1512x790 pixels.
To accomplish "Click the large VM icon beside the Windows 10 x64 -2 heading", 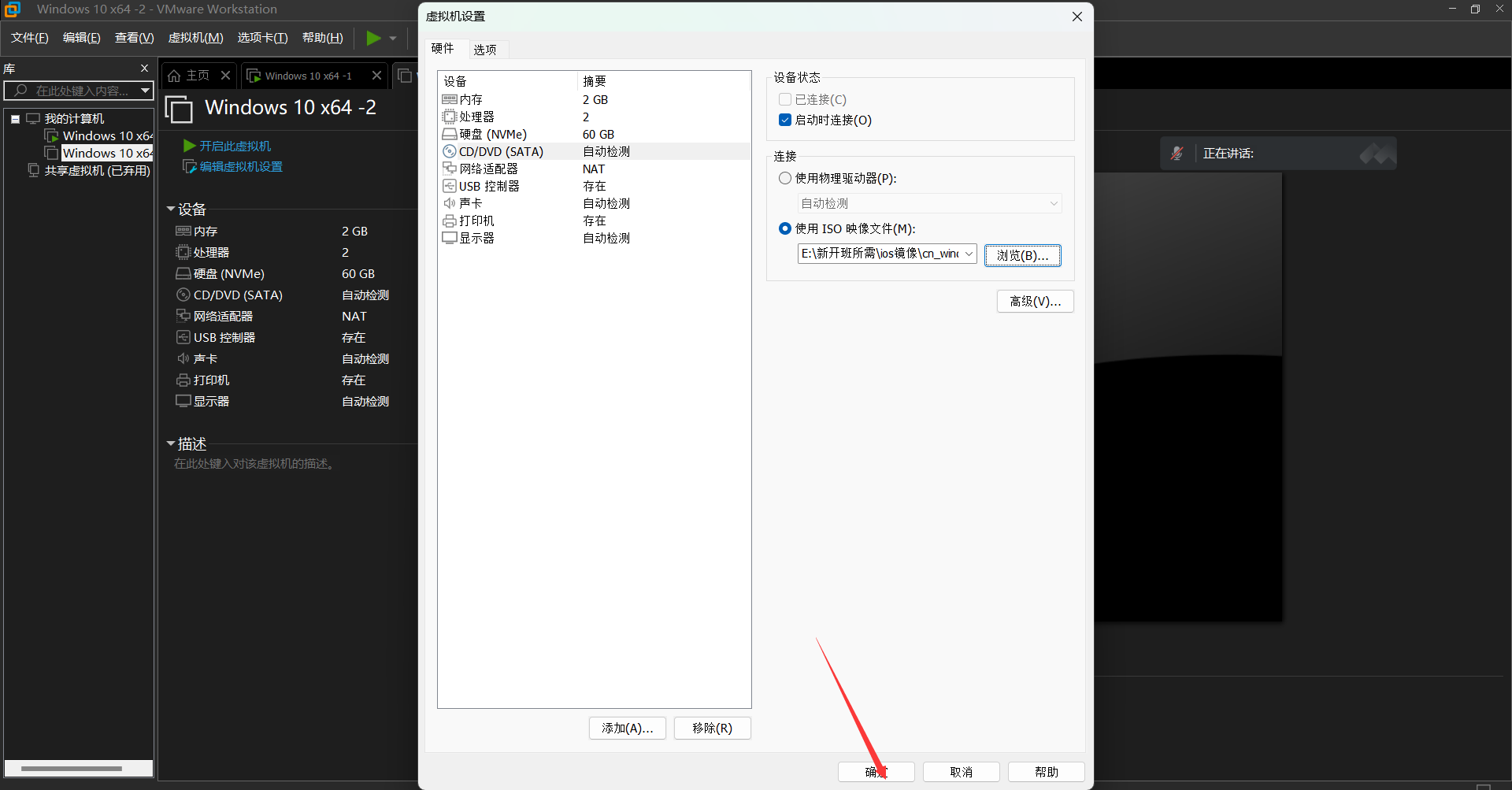I will (x=179, y=109).
